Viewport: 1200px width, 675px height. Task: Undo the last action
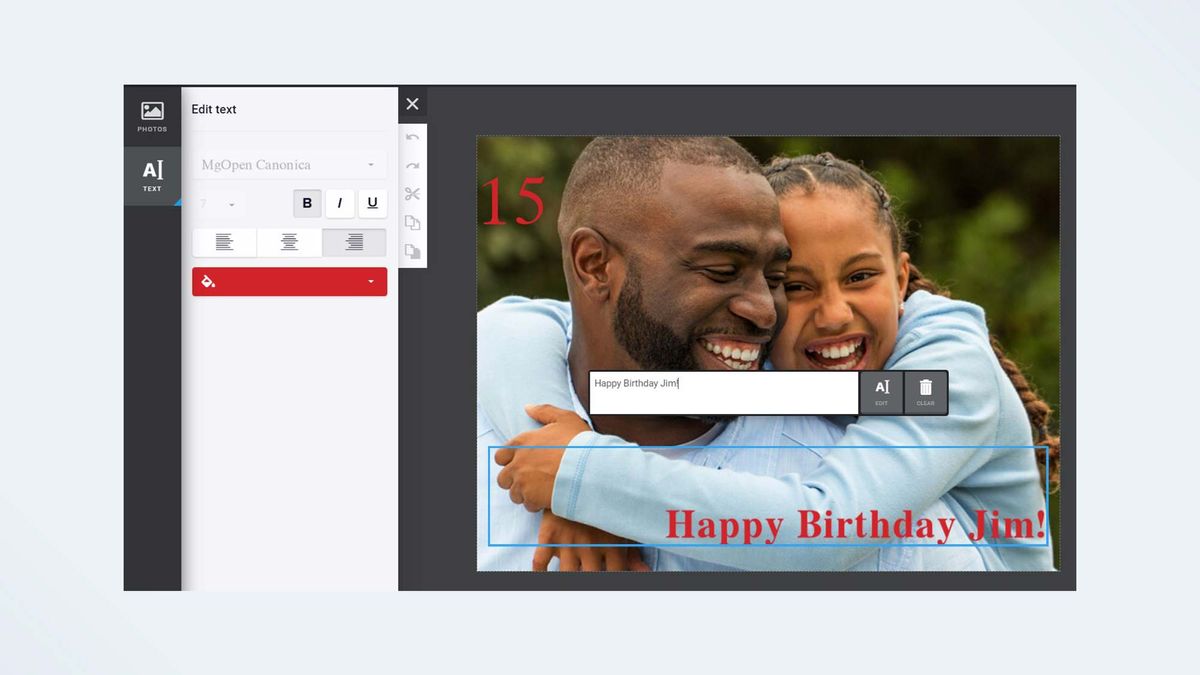point(412,138)
